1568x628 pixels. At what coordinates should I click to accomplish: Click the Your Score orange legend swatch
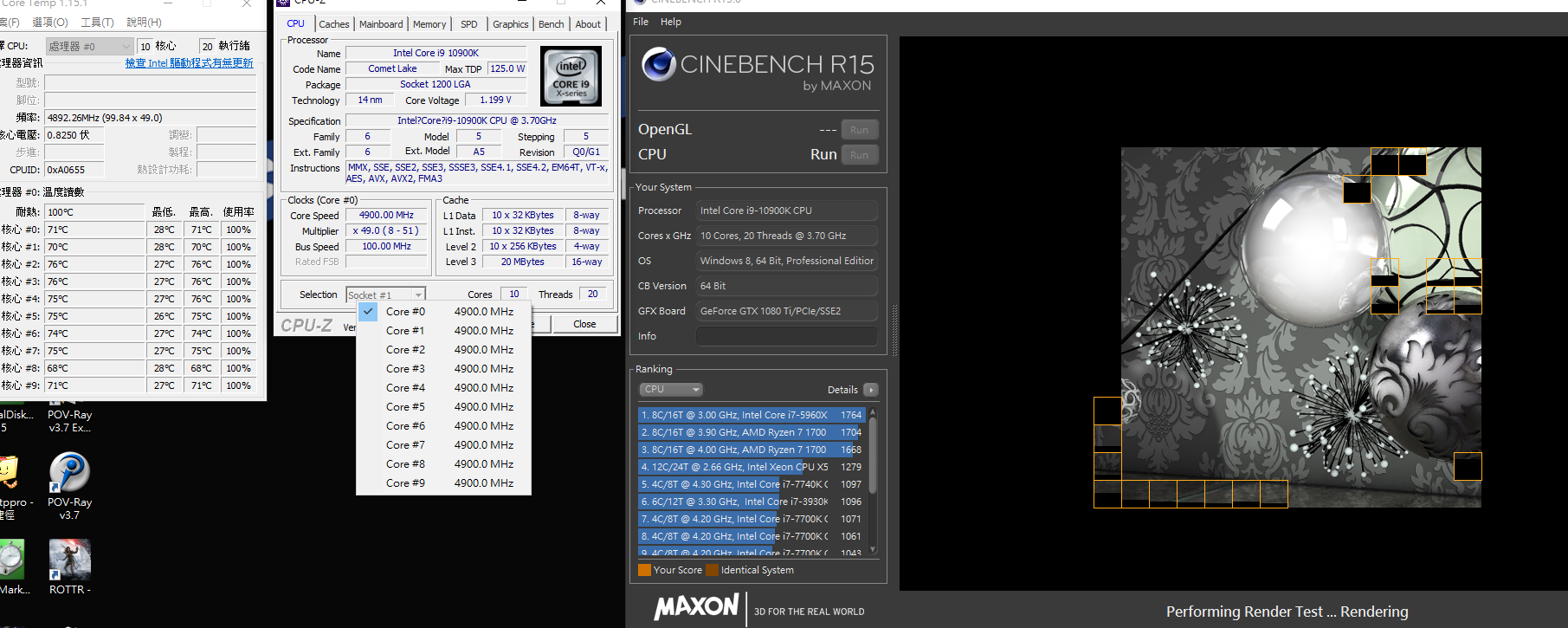[644, 570]
